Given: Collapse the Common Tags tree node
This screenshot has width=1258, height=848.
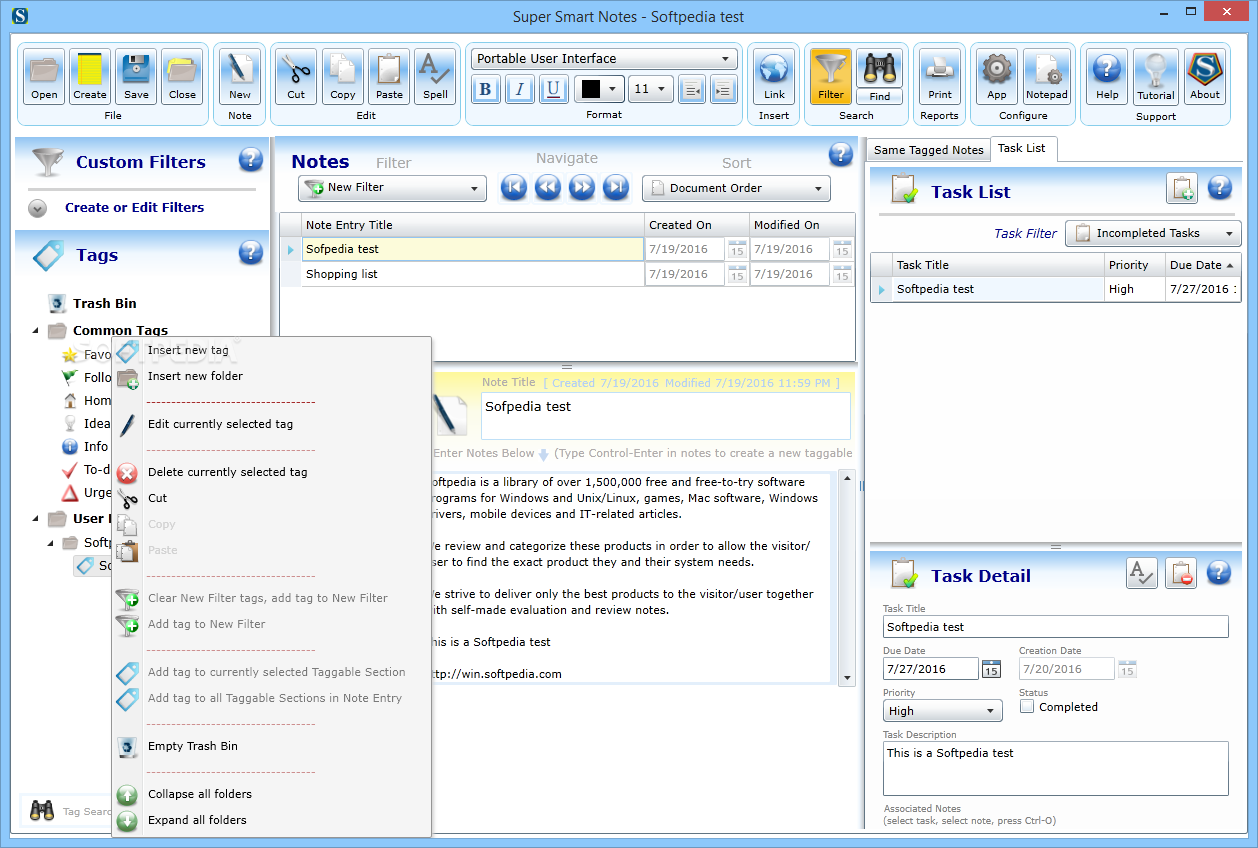Looking at the screenshot, I should [36, 330].
